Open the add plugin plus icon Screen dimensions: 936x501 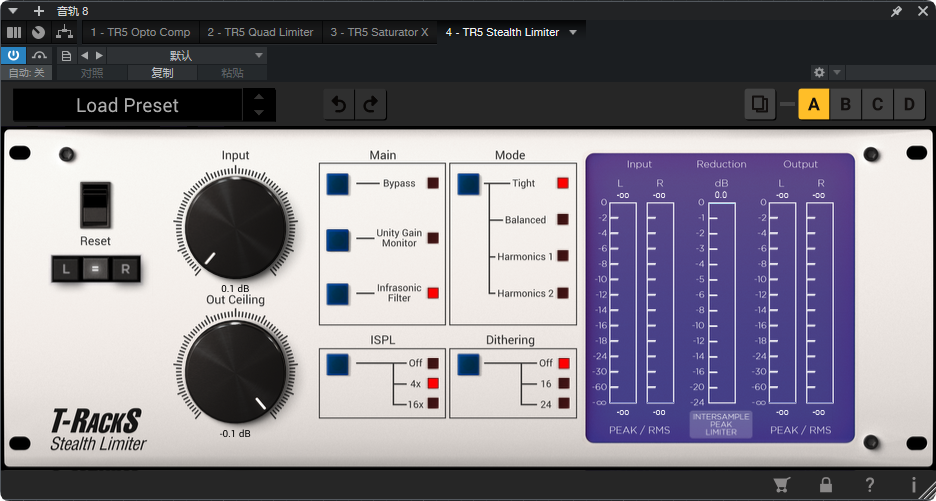tap(39, 11)
